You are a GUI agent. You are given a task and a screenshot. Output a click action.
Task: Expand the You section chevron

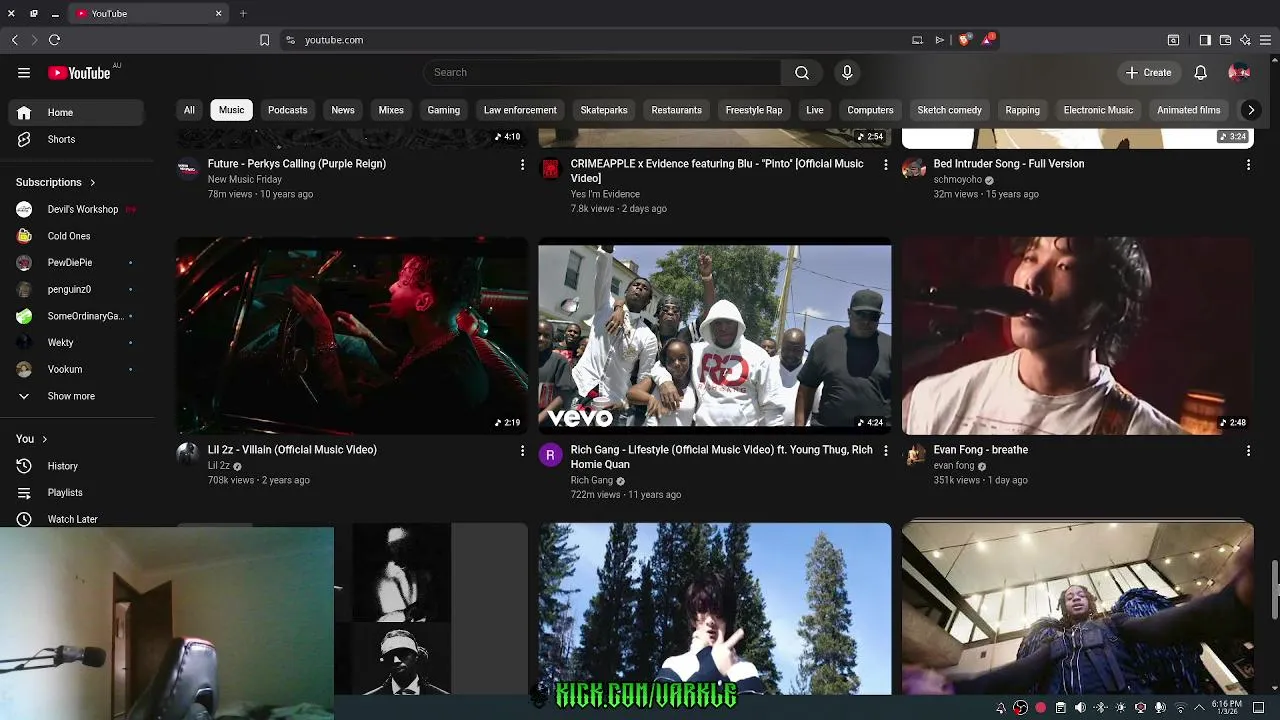[44, 439]
